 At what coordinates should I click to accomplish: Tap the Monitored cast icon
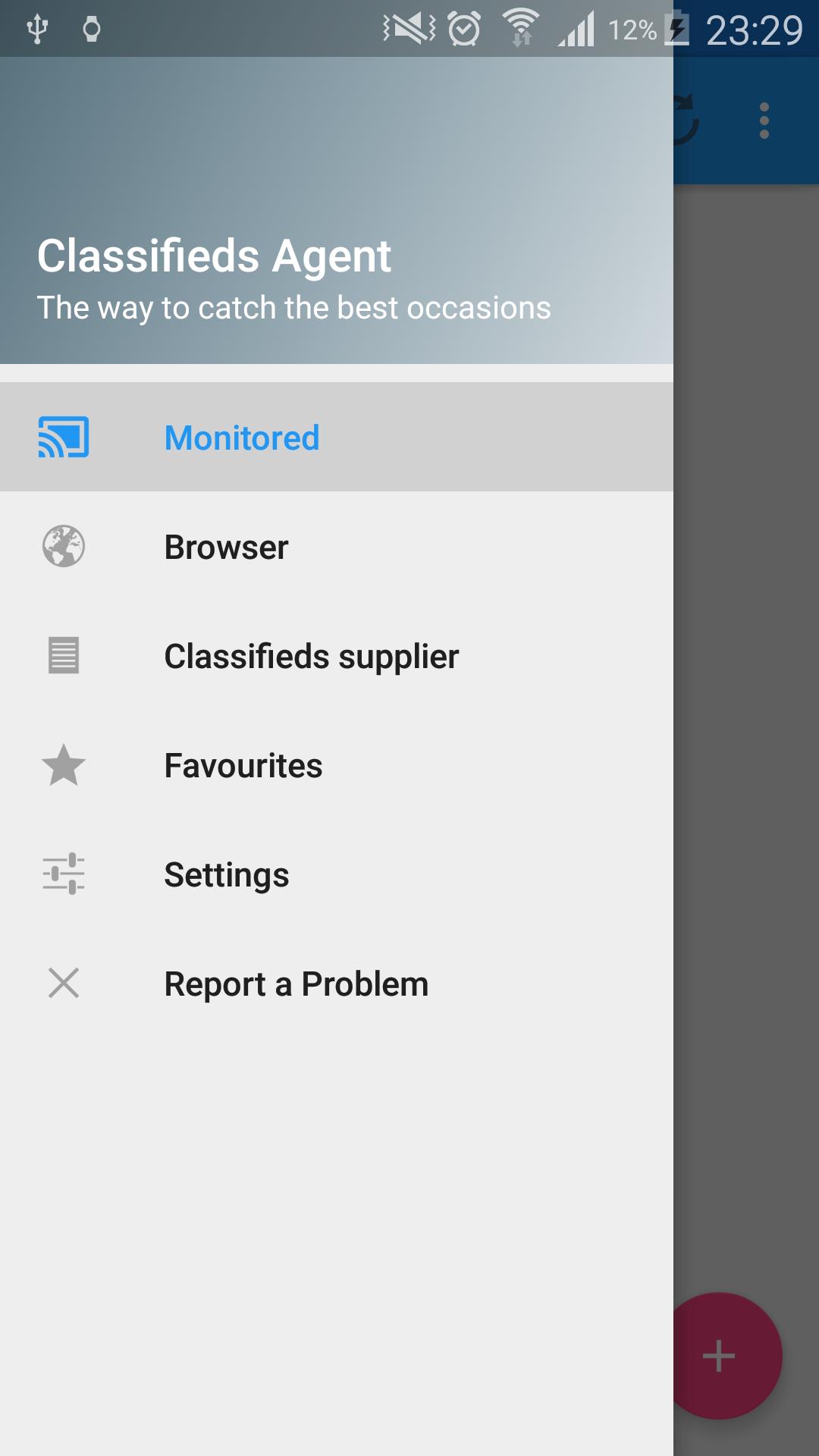[64, 438]
